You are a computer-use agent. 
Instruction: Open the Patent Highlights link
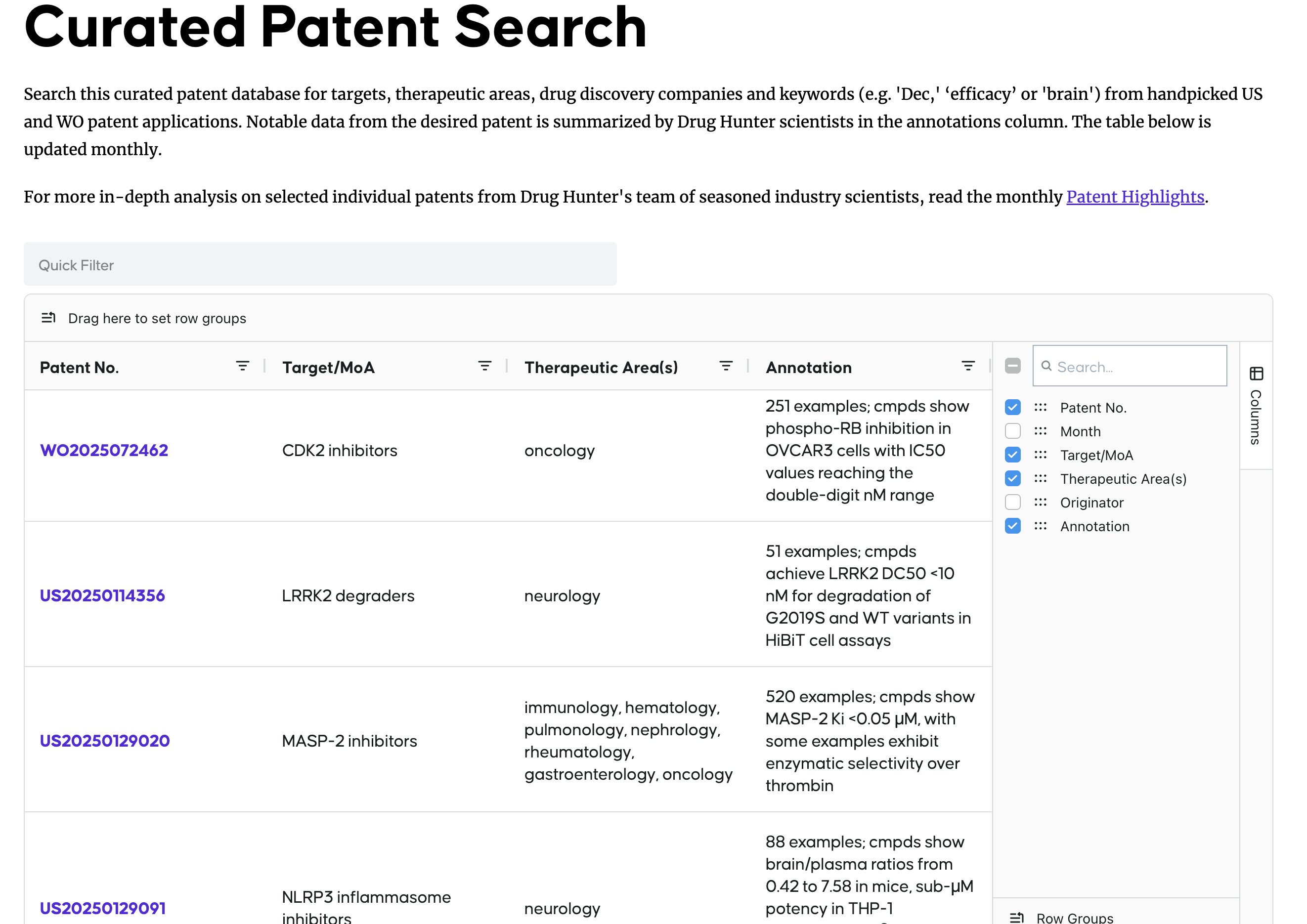(x=1134, y=197)
